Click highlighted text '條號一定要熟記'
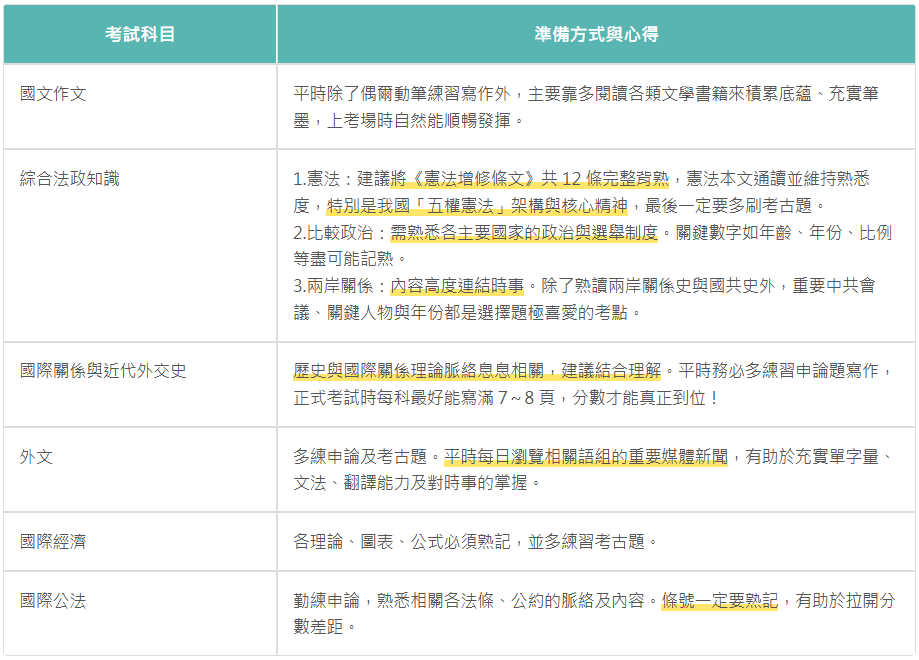This screenshot has height=660, width=919. (x=720, y=601)
